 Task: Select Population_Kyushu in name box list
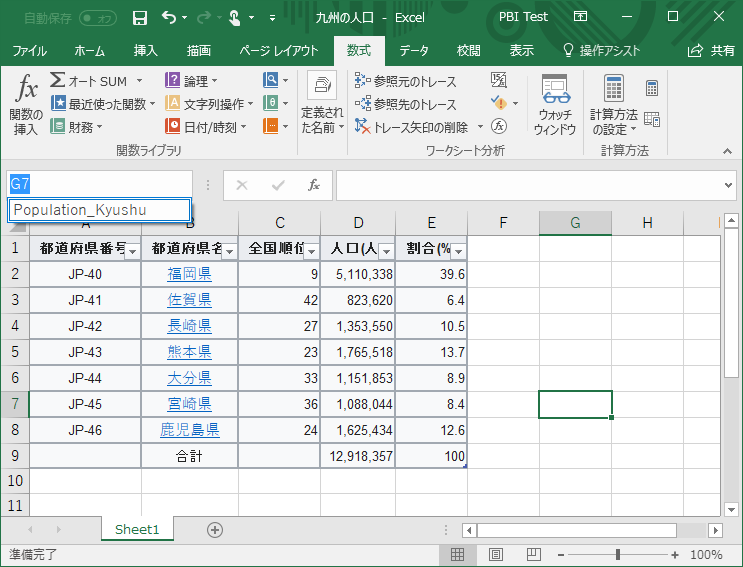[100, 210]
